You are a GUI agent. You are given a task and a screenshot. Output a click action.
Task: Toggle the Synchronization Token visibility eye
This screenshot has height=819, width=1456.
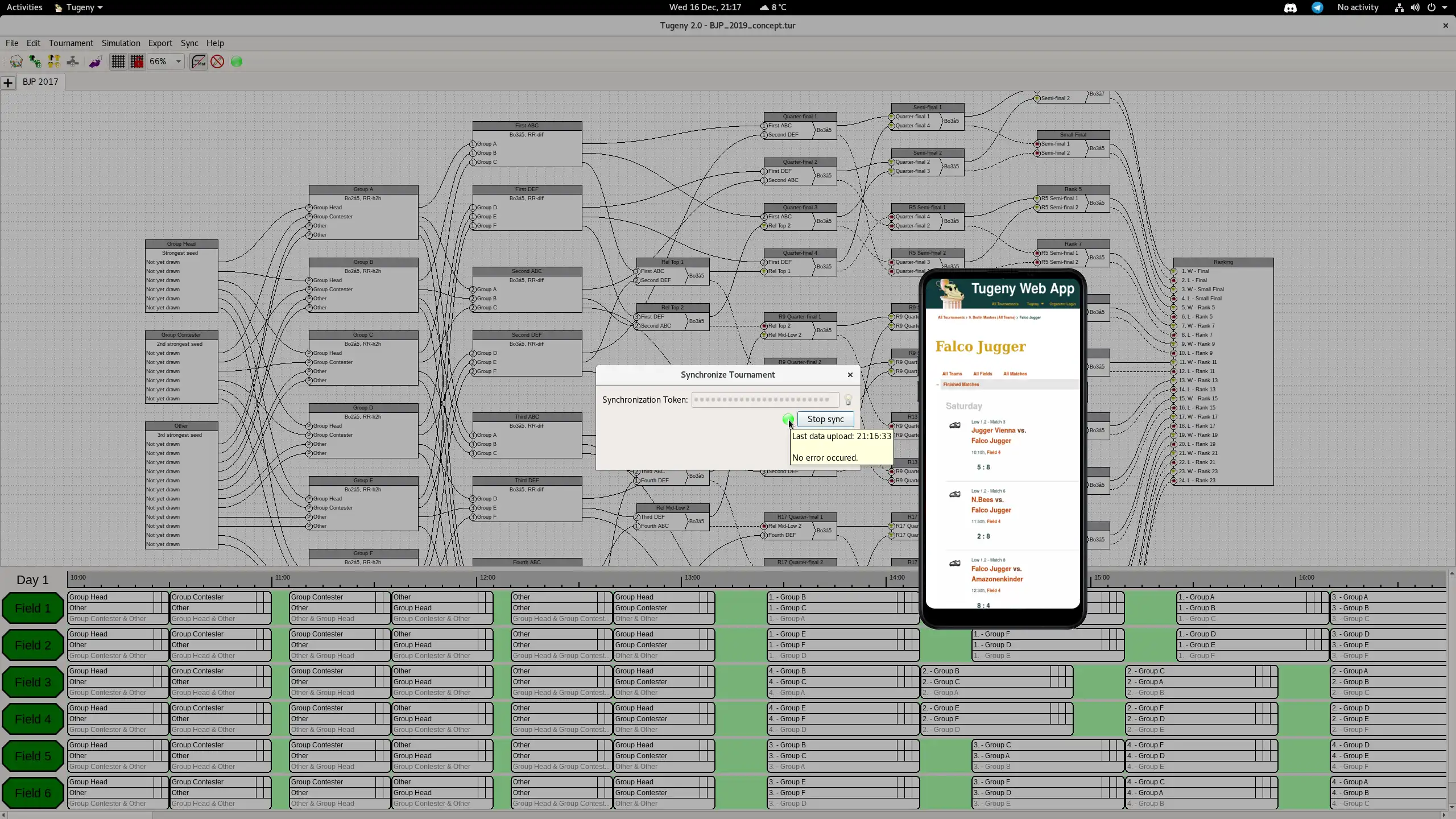click(848, 399)
